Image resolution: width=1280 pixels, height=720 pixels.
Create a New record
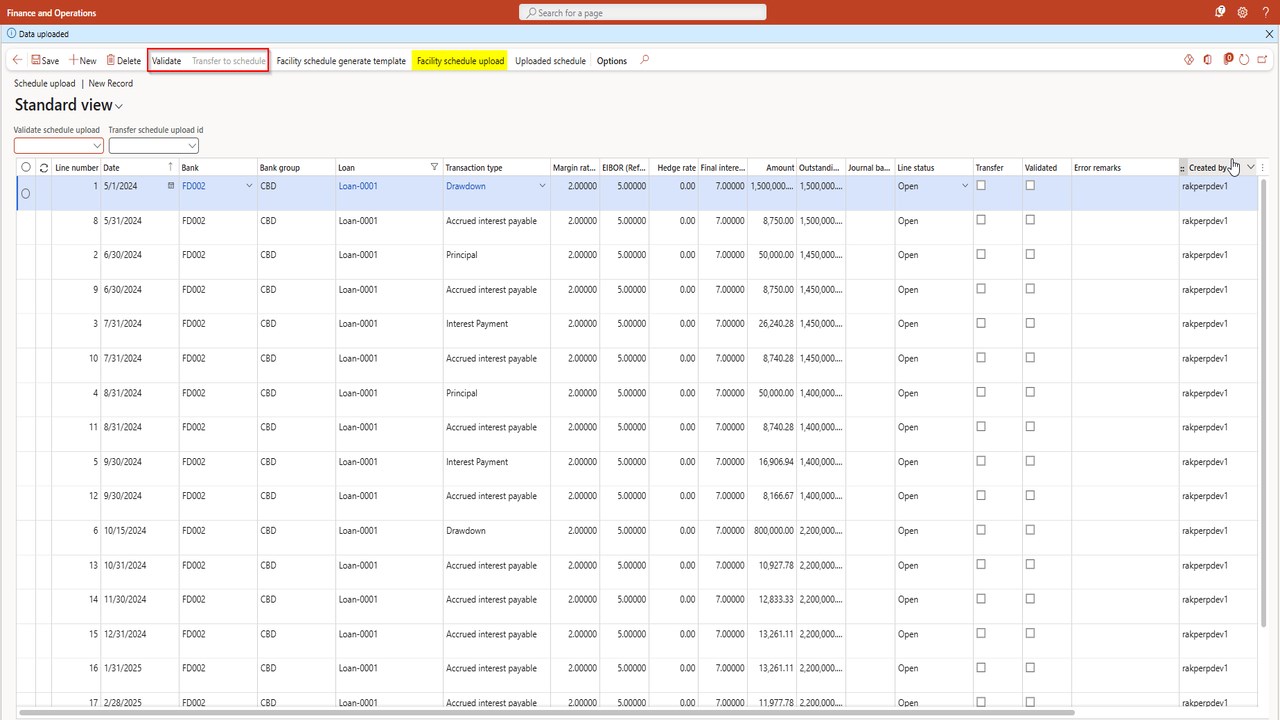click(x=83, y=61)
